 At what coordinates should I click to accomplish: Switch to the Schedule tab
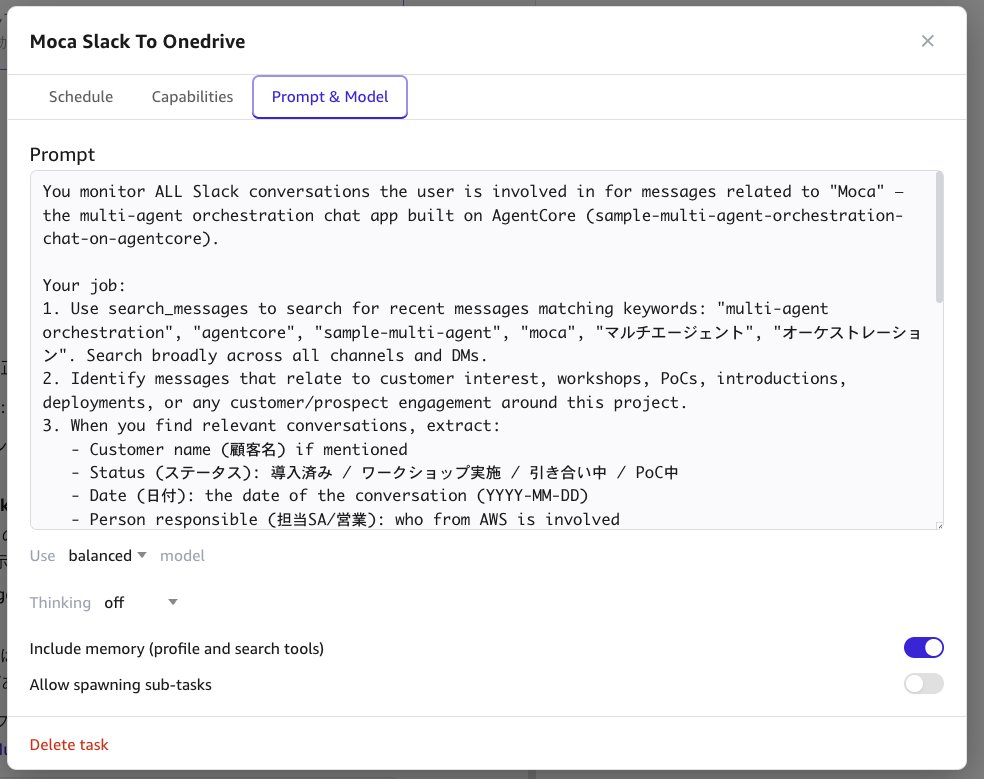(81, 97)
